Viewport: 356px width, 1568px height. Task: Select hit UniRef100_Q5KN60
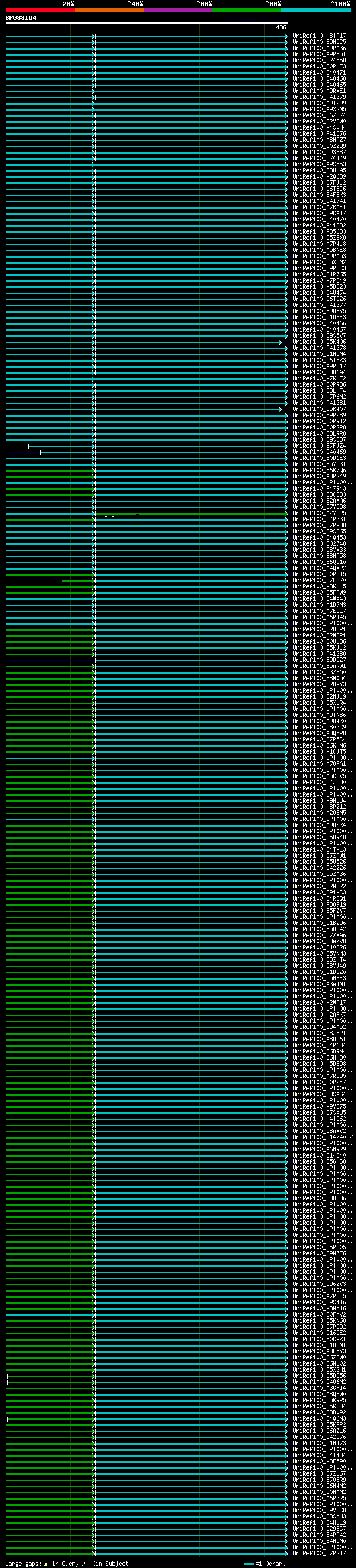[x=319, y=1320]
